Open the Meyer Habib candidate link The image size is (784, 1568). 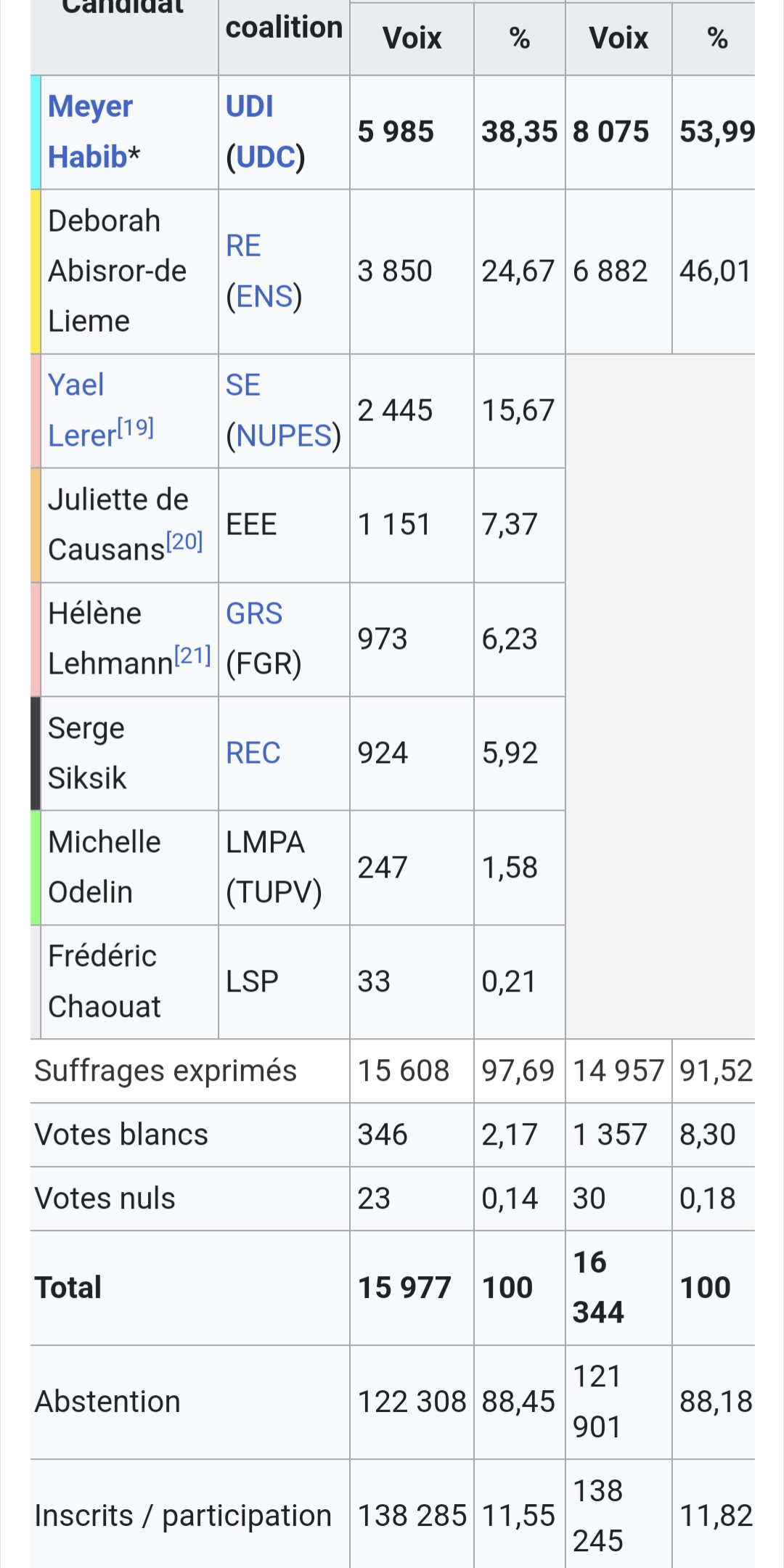[90, 131]
